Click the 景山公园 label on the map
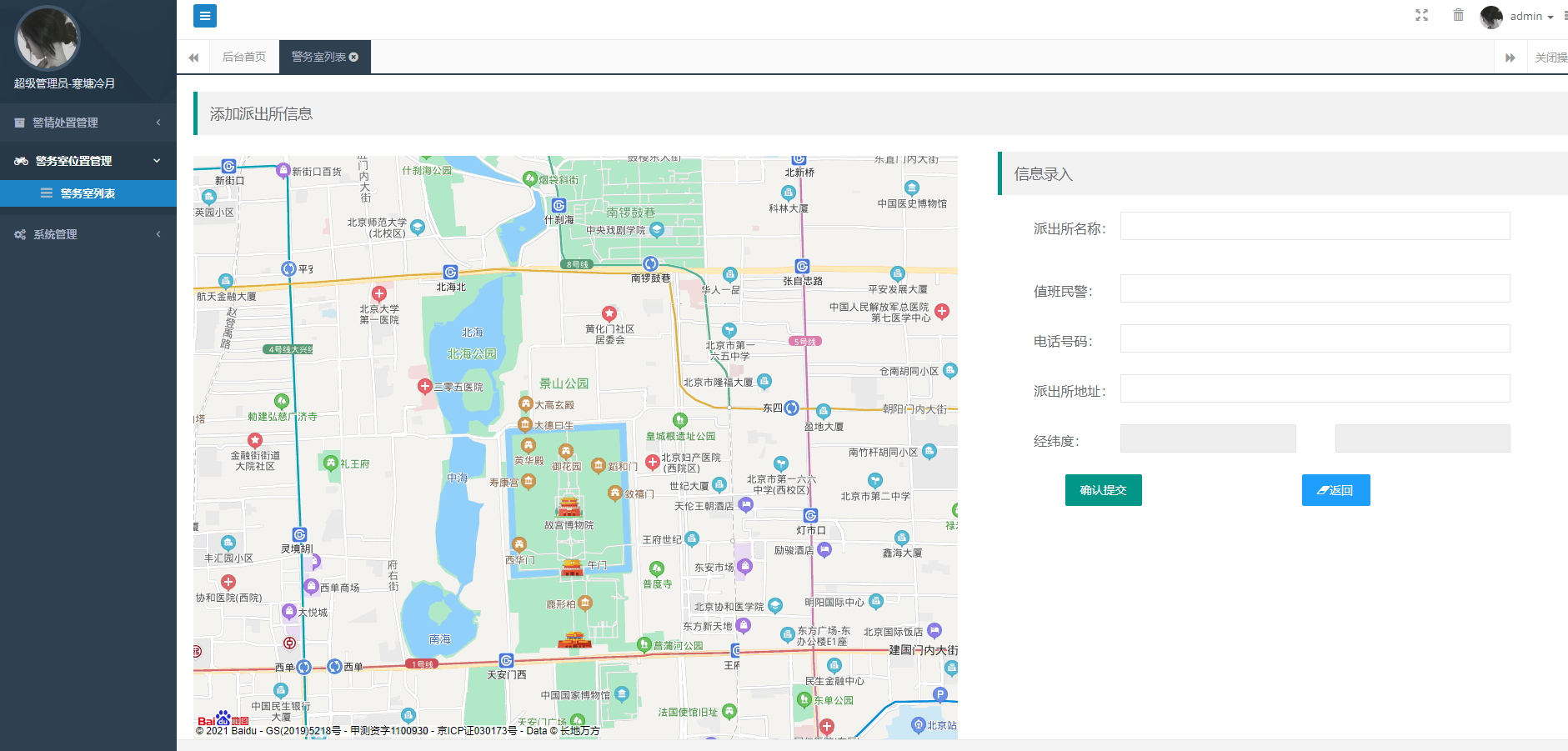 coord(564,383)
